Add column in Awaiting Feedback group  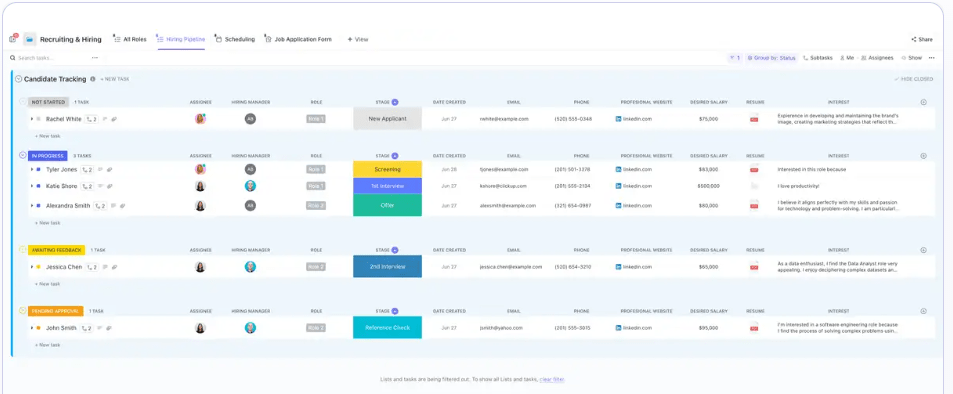pyautogui.click(x=923, y=250)
